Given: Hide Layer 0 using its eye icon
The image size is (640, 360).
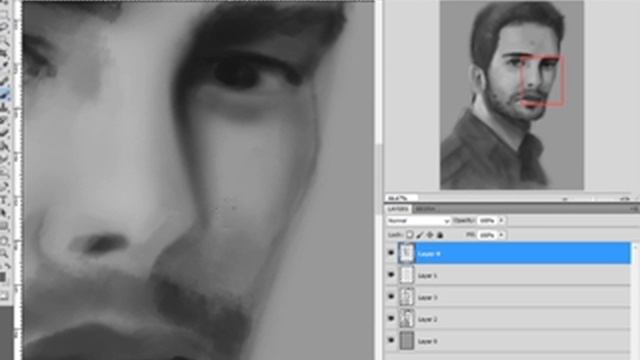Looking at the screenshot, I should [391, 340].
